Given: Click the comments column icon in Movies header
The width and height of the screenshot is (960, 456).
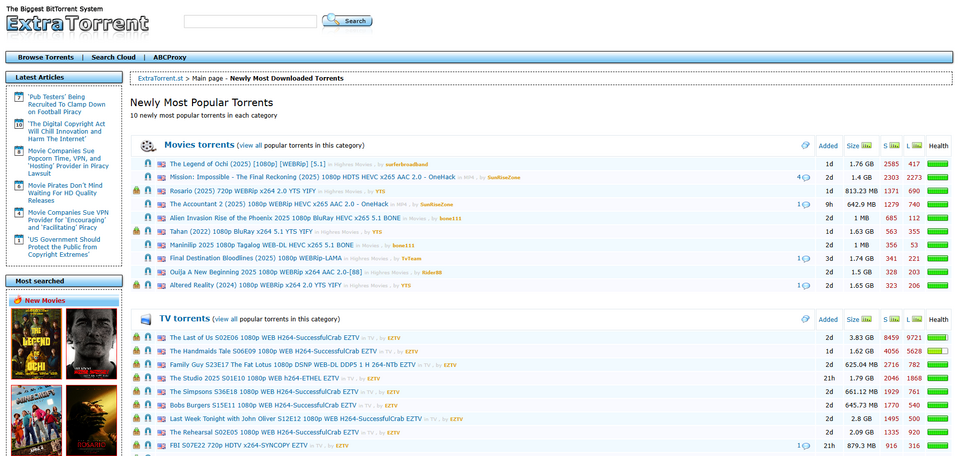Looking at the screenshot, I should (806, 146).
